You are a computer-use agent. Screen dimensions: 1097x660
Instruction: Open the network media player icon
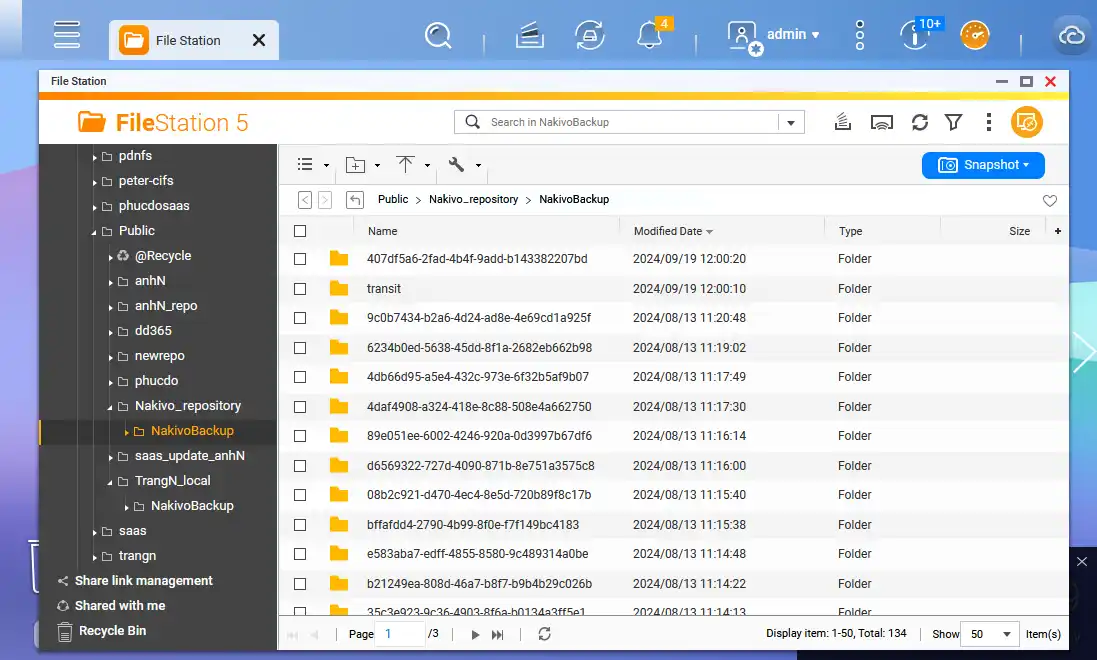coord(882,122)
